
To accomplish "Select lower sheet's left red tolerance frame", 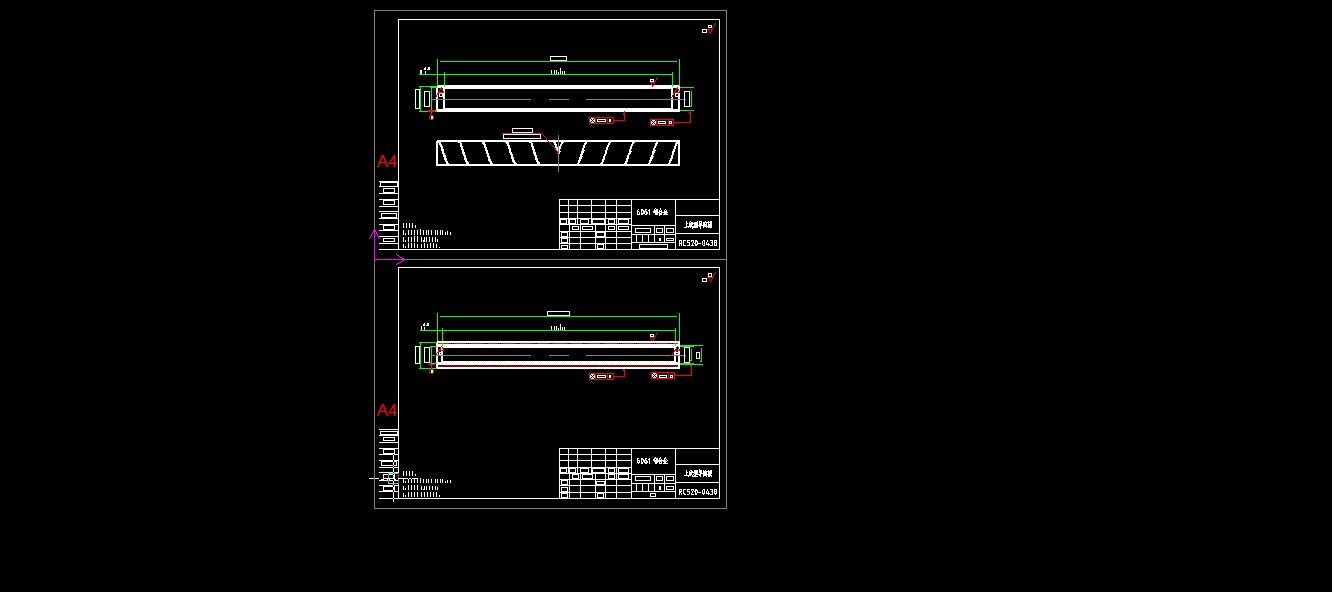I will [x=602, y=376].
